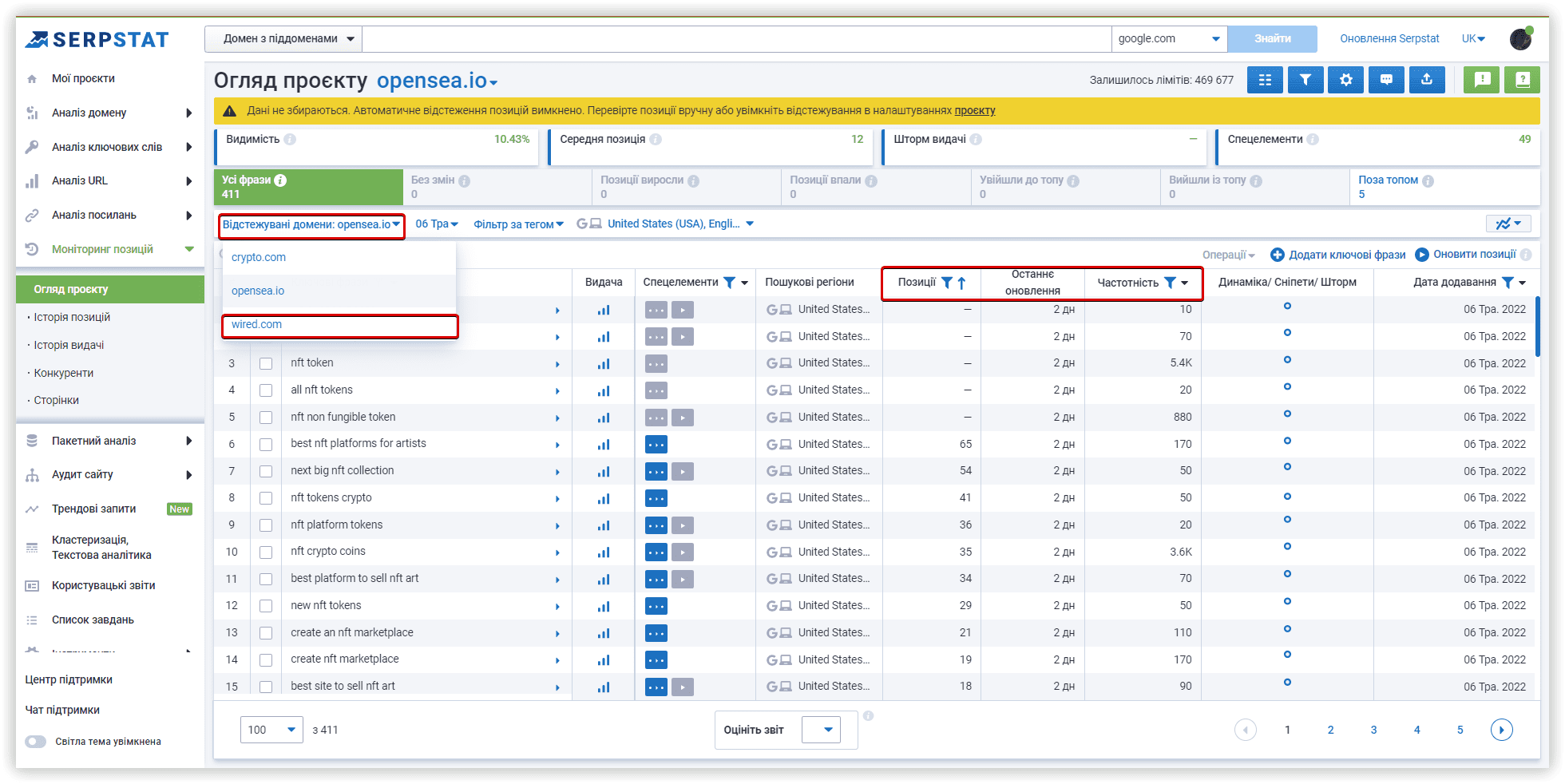Click the green feedback exclamation icon
This screenshot has width=1565, height=784.
click(x=1482, y=80)
